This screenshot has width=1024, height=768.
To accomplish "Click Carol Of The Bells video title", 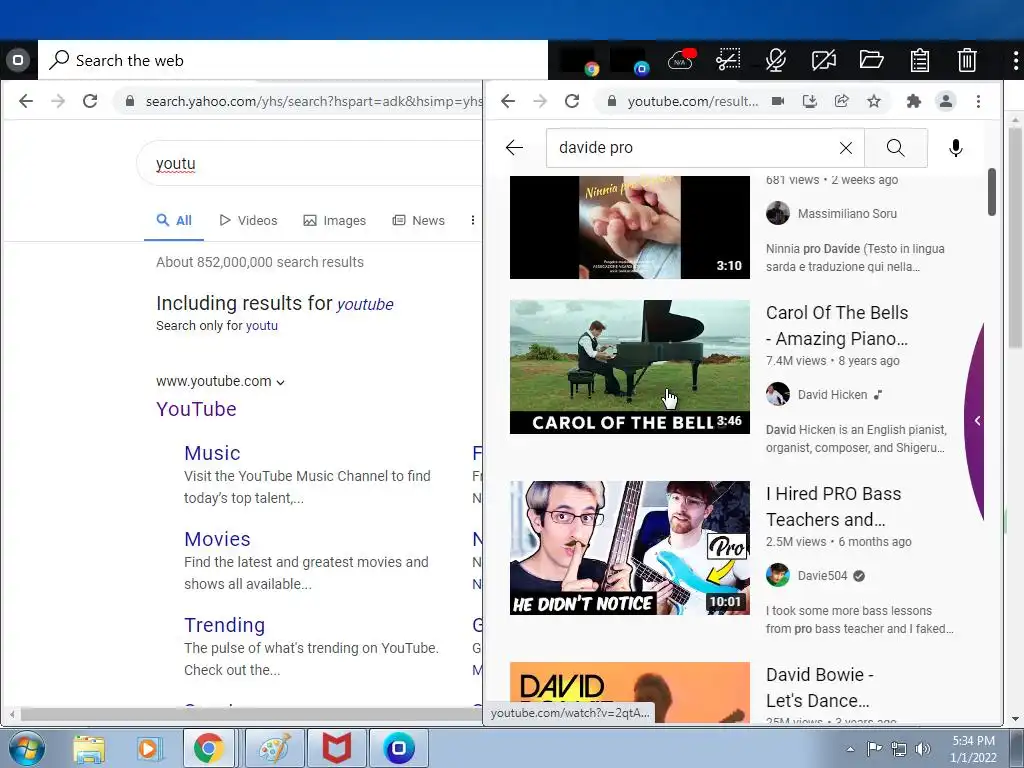I will click(x=837, y=326).
